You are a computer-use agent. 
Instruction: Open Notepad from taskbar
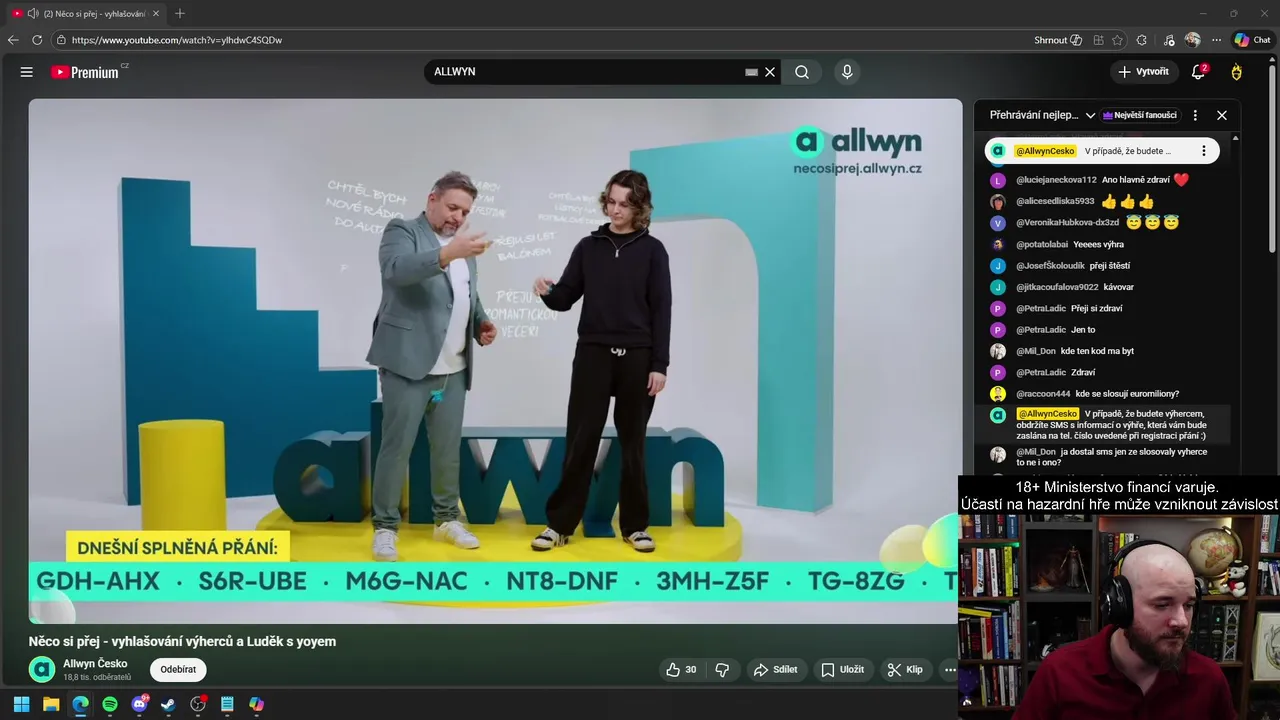[227, 704]
